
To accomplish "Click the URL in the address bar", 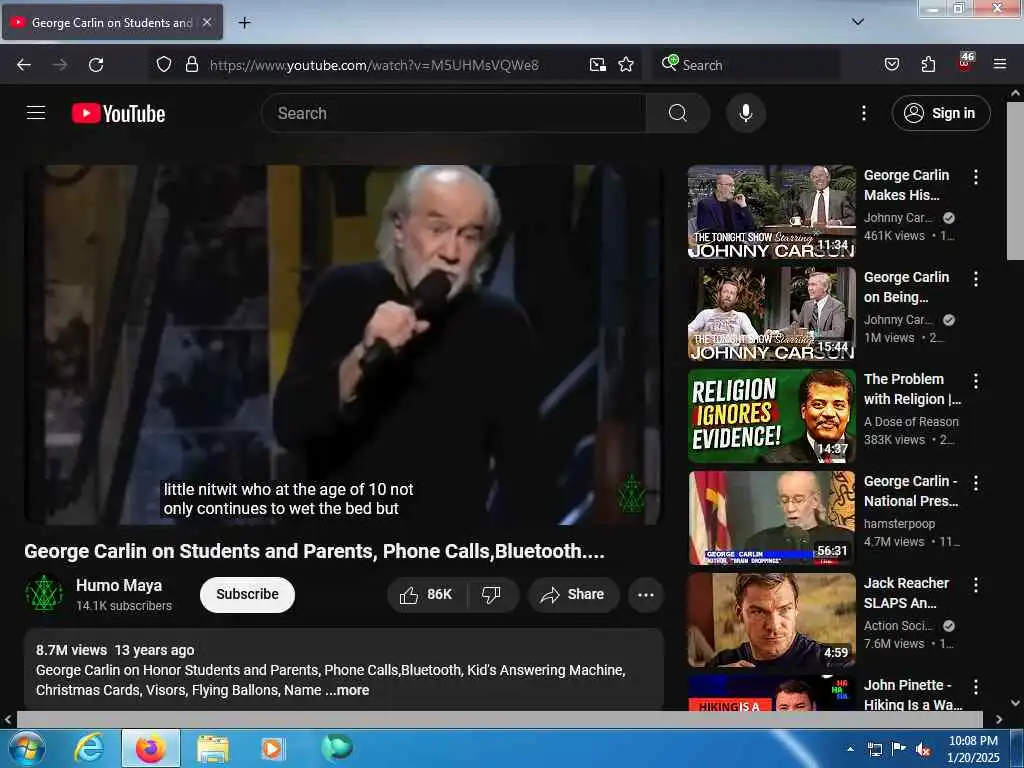I will pos(374,65).
